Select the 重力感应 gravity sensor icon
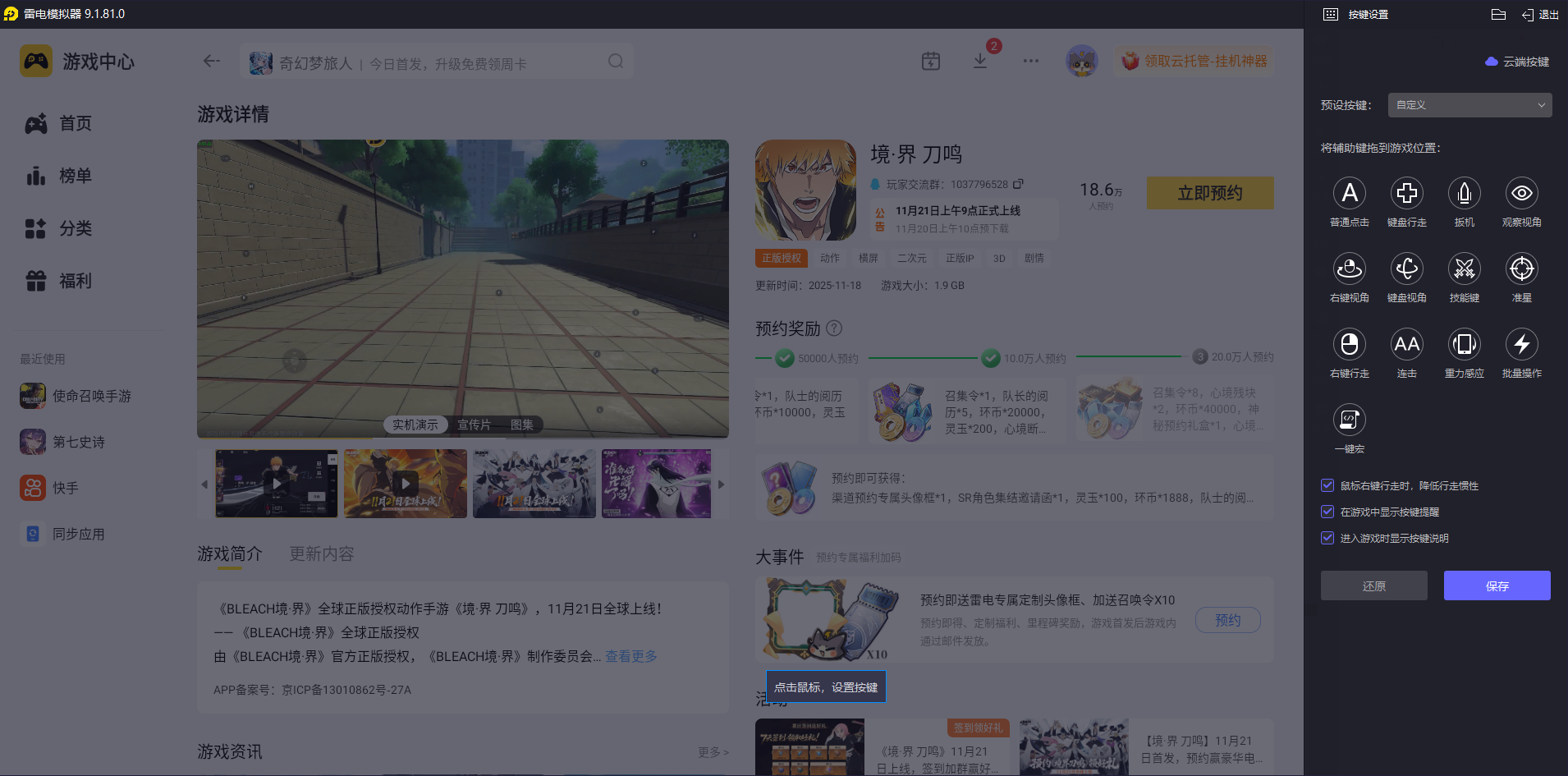This screenshot has height=776, width=1568. (x=1465, y=344)
